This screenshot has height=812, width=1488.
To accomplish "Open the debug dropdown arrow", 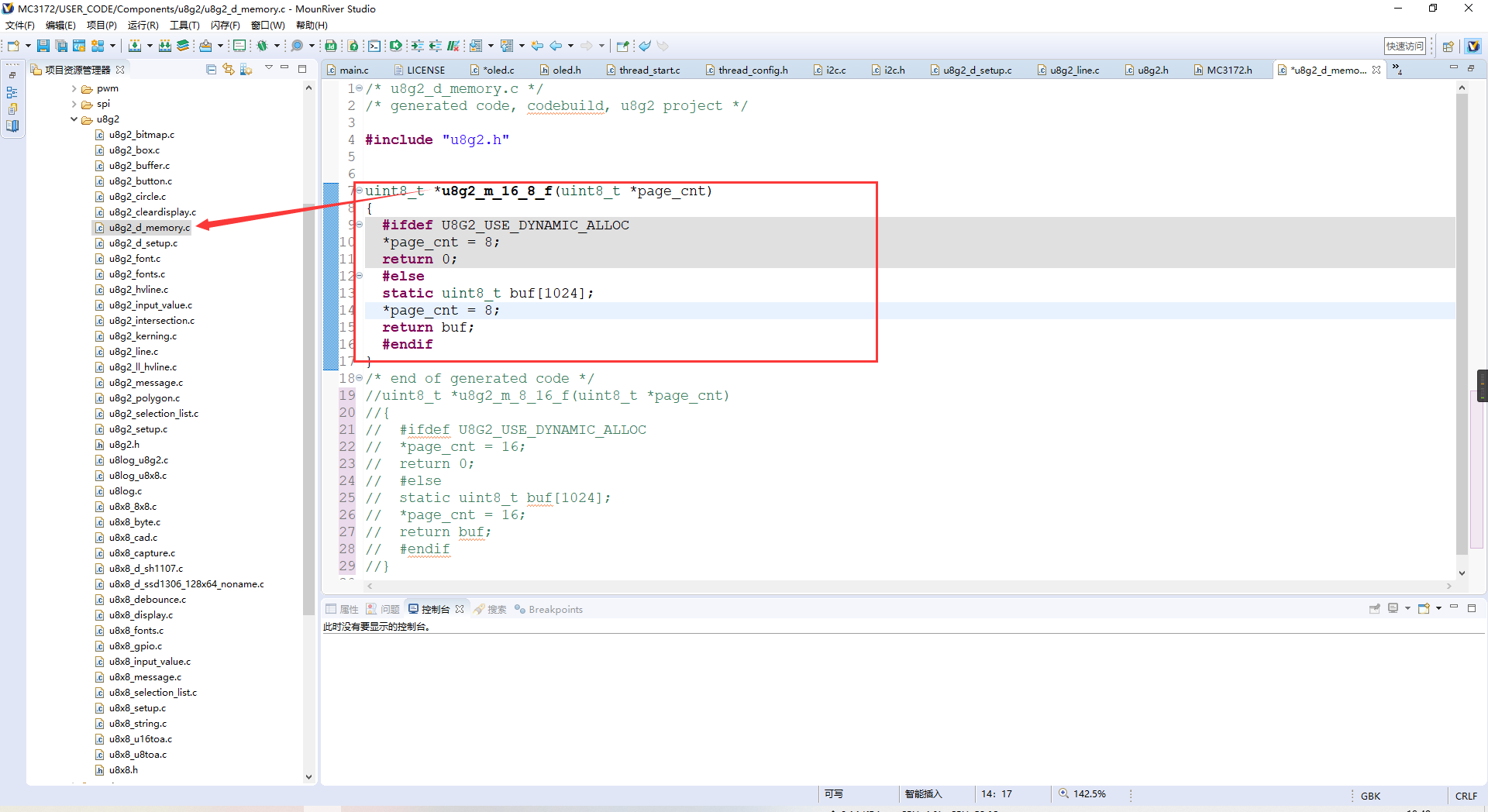I will [x=277, y=46].
